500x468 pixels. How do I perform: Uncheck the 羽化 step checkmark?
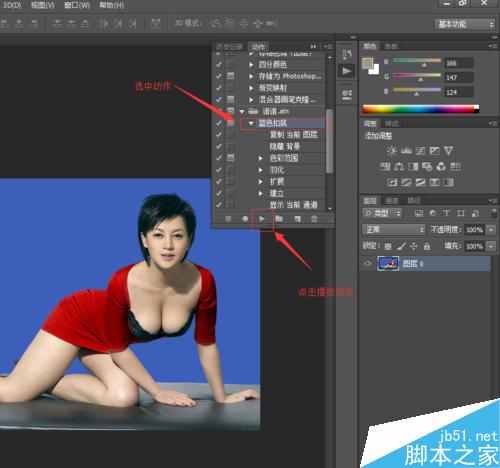pyautogui.click(x=219, y=170)
